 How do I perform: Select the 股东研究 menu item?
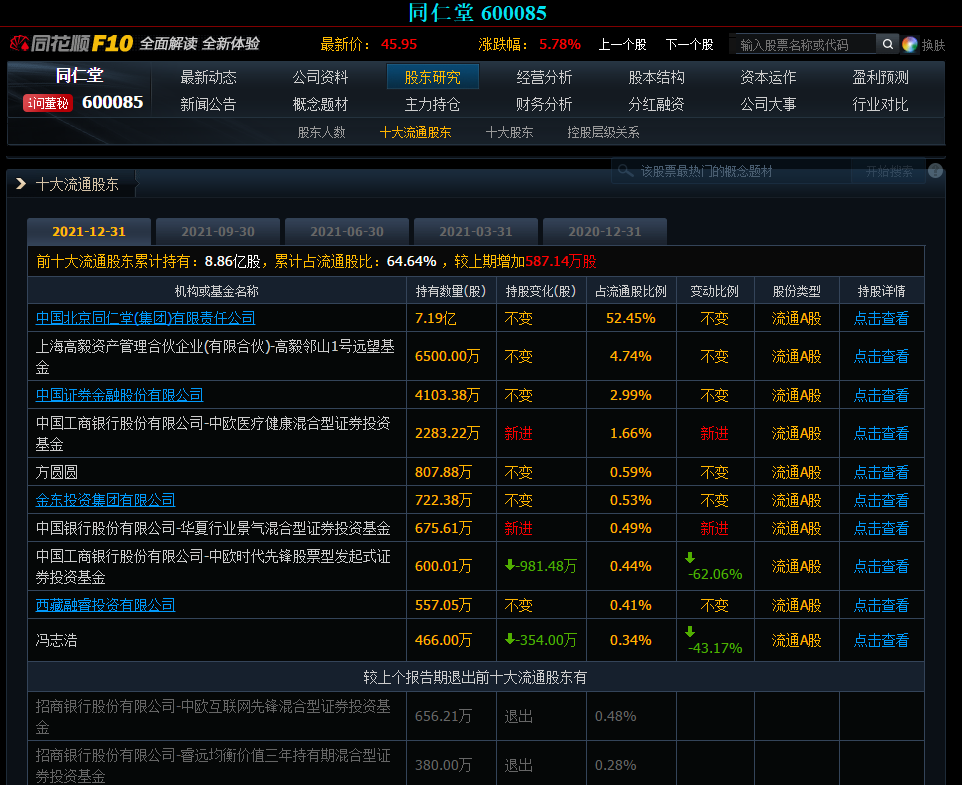[x=433, y=77]
